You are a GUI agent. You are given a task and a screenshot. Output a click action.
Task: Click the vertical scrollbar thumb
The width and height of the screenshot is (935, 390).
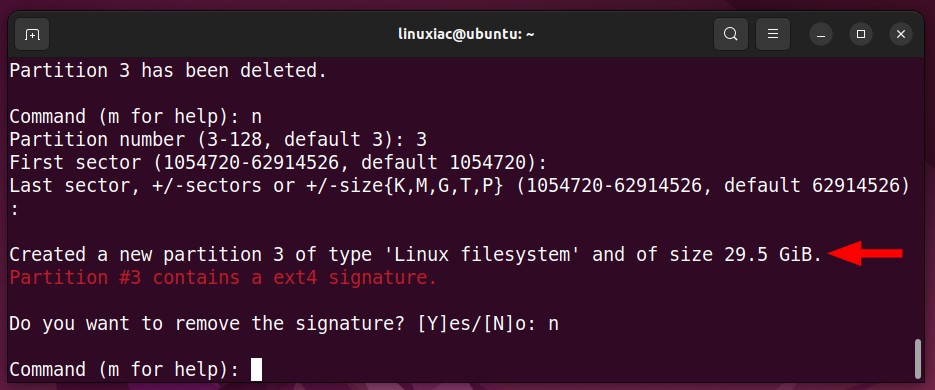tap(918, 359)
